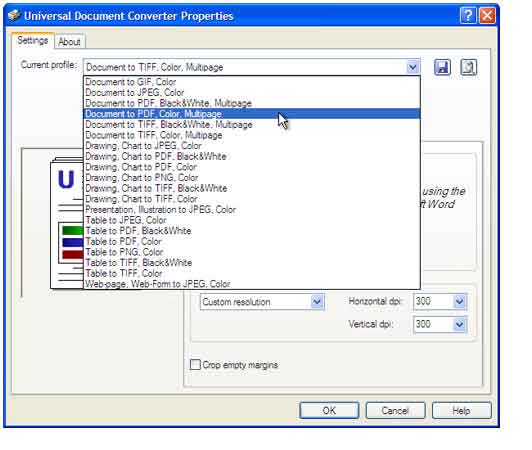
Task: Click the printer icon in the title bar
Action: 14,16
